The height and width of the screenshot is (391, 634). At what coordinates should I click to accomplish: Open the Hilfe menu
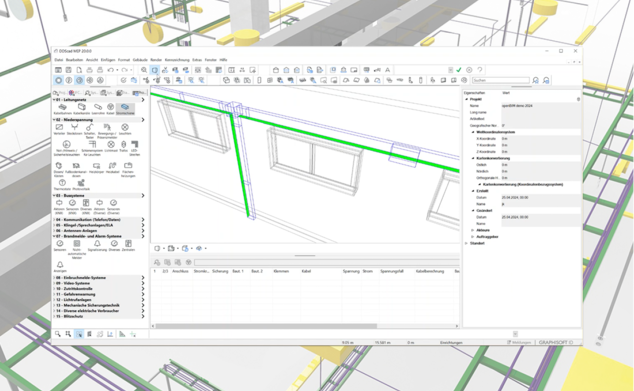coord(223,60)
